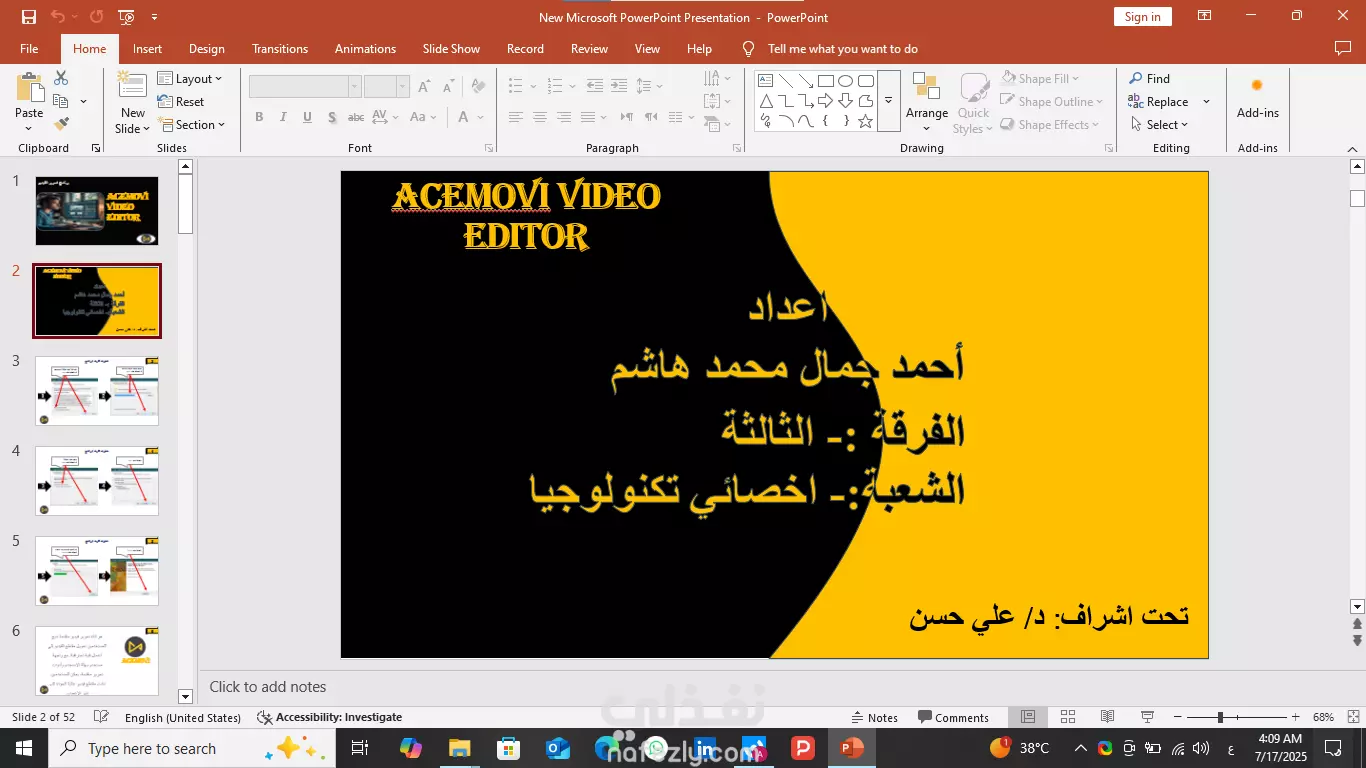Click the Ribbon Display Options icon

1205,16
